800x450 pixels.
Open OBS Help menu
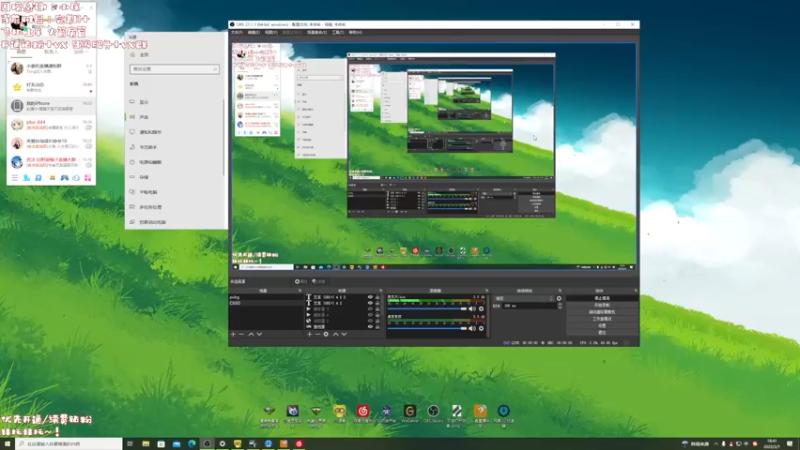coord(355,33)
